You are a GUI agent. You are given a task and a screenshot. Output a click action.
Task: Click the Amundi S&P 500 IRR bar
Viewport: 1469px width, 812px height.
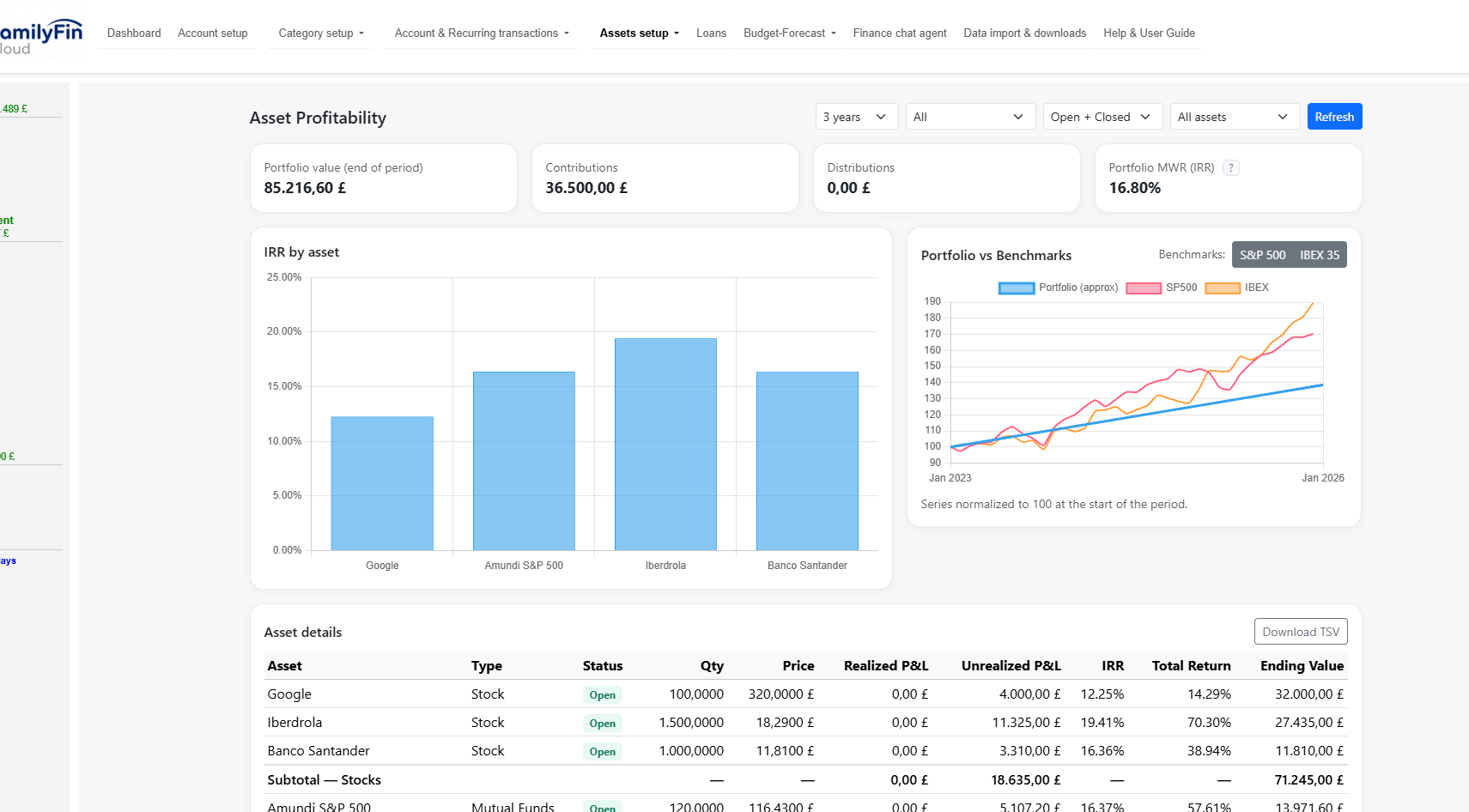524,461
